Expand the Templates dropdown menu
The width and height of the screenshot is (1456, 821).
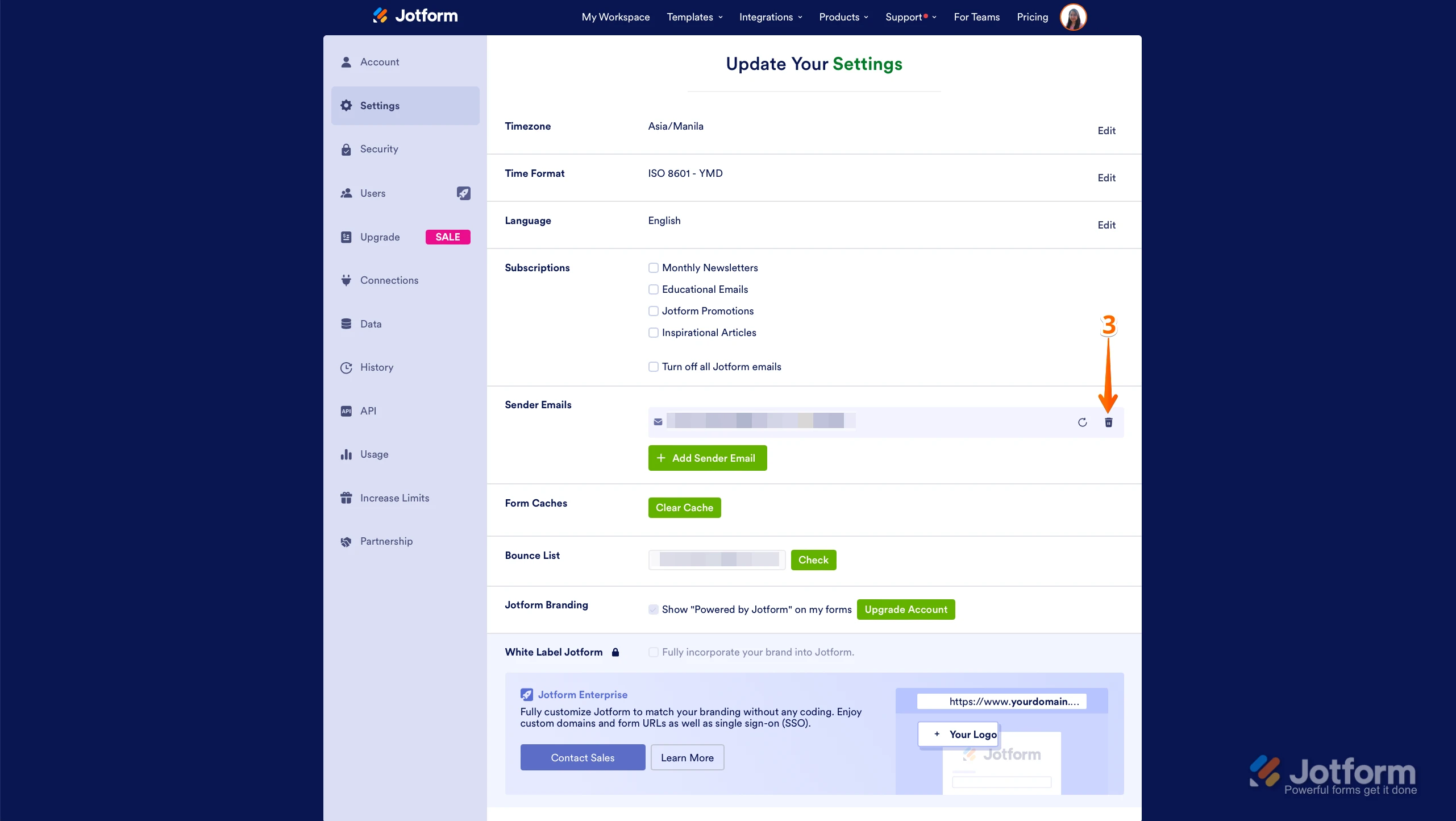click(x=694, y=17)
